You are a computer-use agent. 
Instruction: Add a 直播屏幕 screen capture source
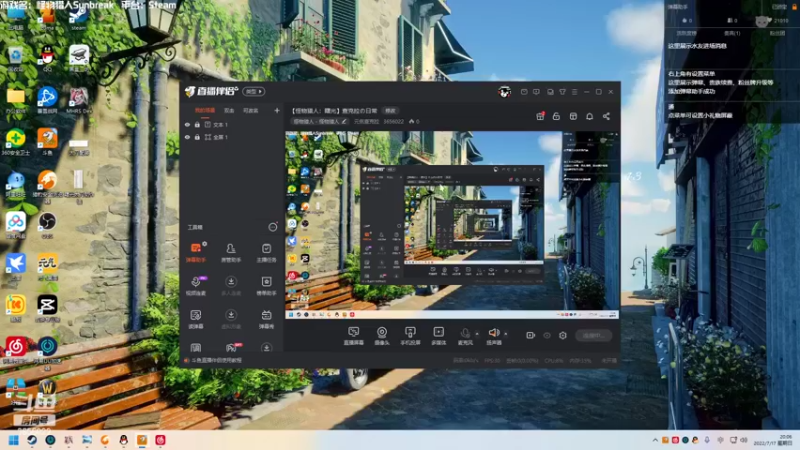(x=353, y=336)
